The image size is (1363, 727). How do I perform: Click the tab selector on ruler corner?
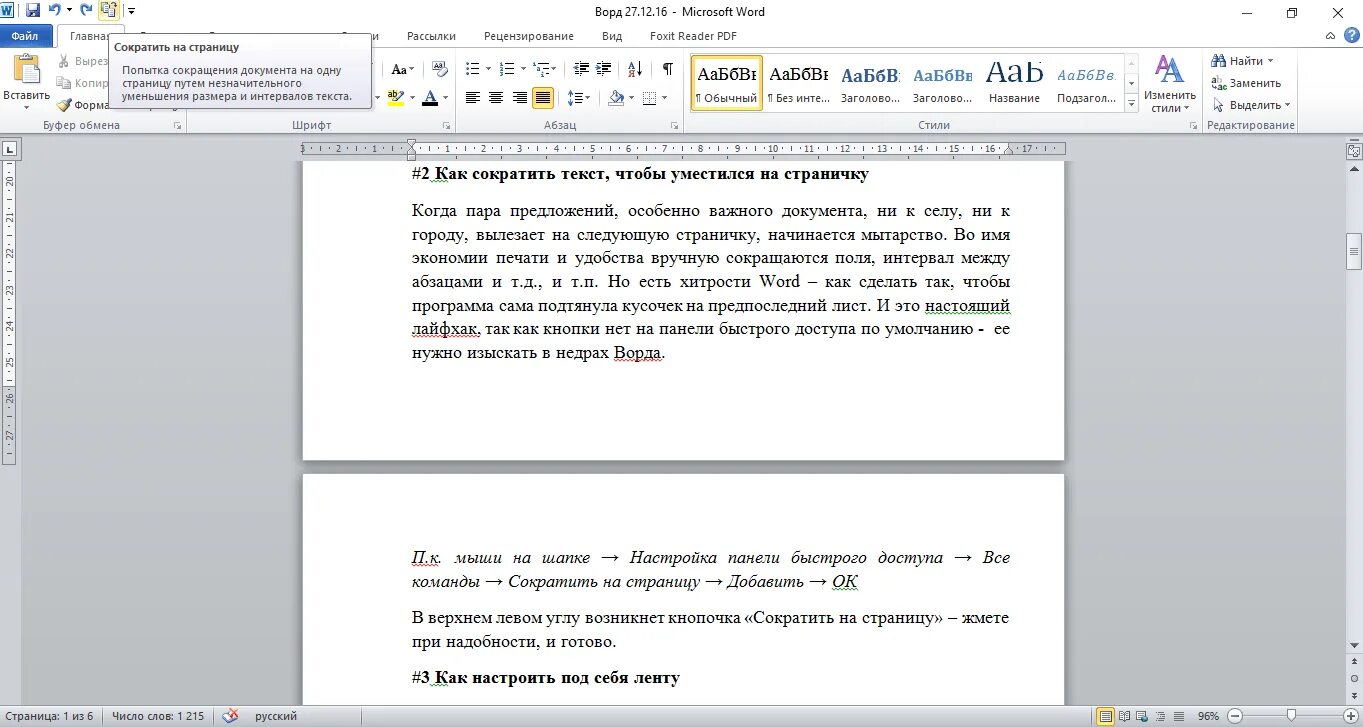point(10,150)
